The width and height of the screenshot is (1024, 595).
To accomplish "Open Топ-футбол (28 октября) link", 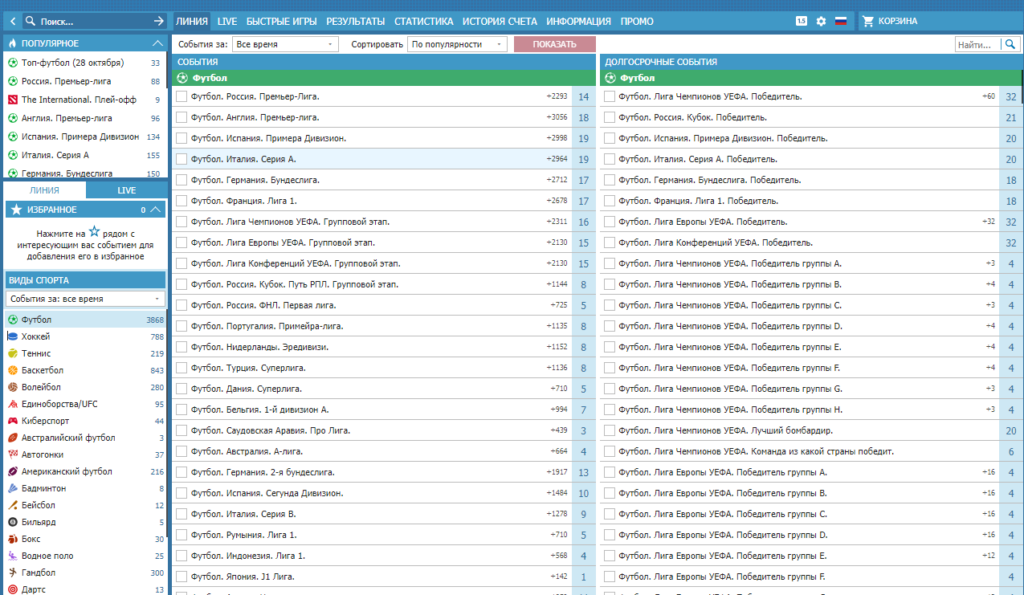I will pos(72,63).
